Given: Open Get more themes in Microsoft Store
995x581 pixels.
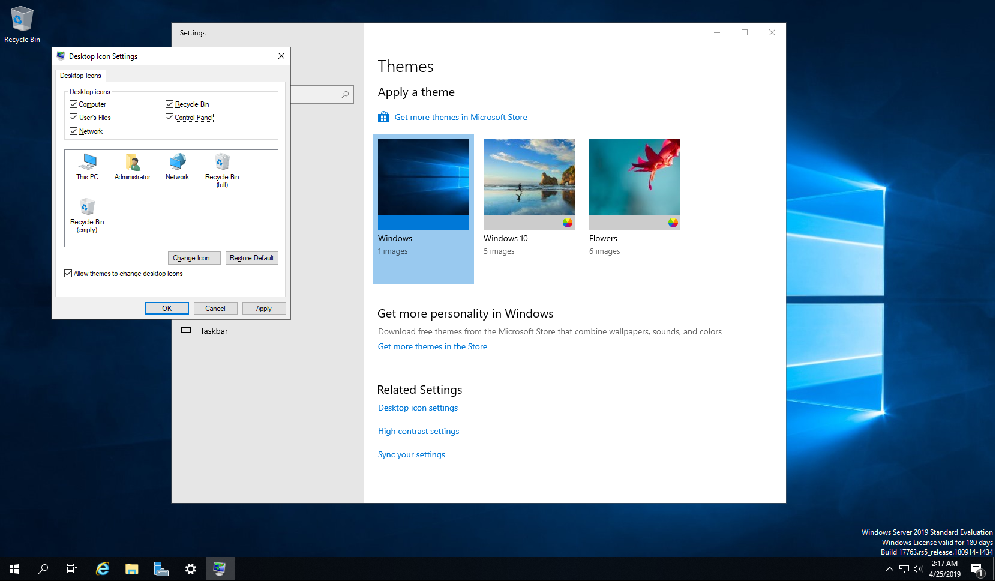Looking at the screenshot, I should pyautogui.click(x=462, y=116).
